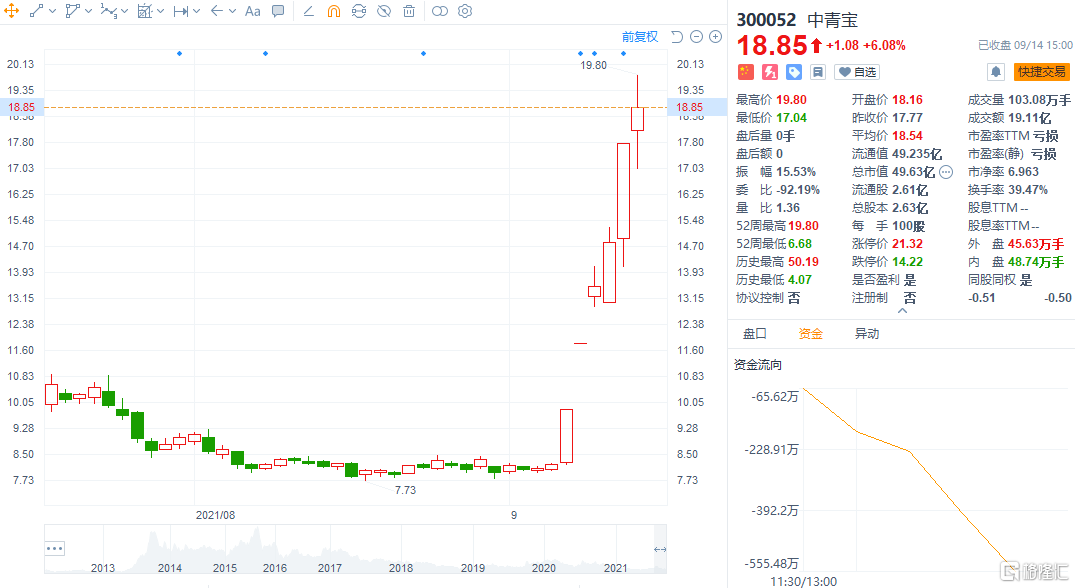Select the horizontal span arrow tool
Screen dimensions: 1075x588
tap(181, 11)
